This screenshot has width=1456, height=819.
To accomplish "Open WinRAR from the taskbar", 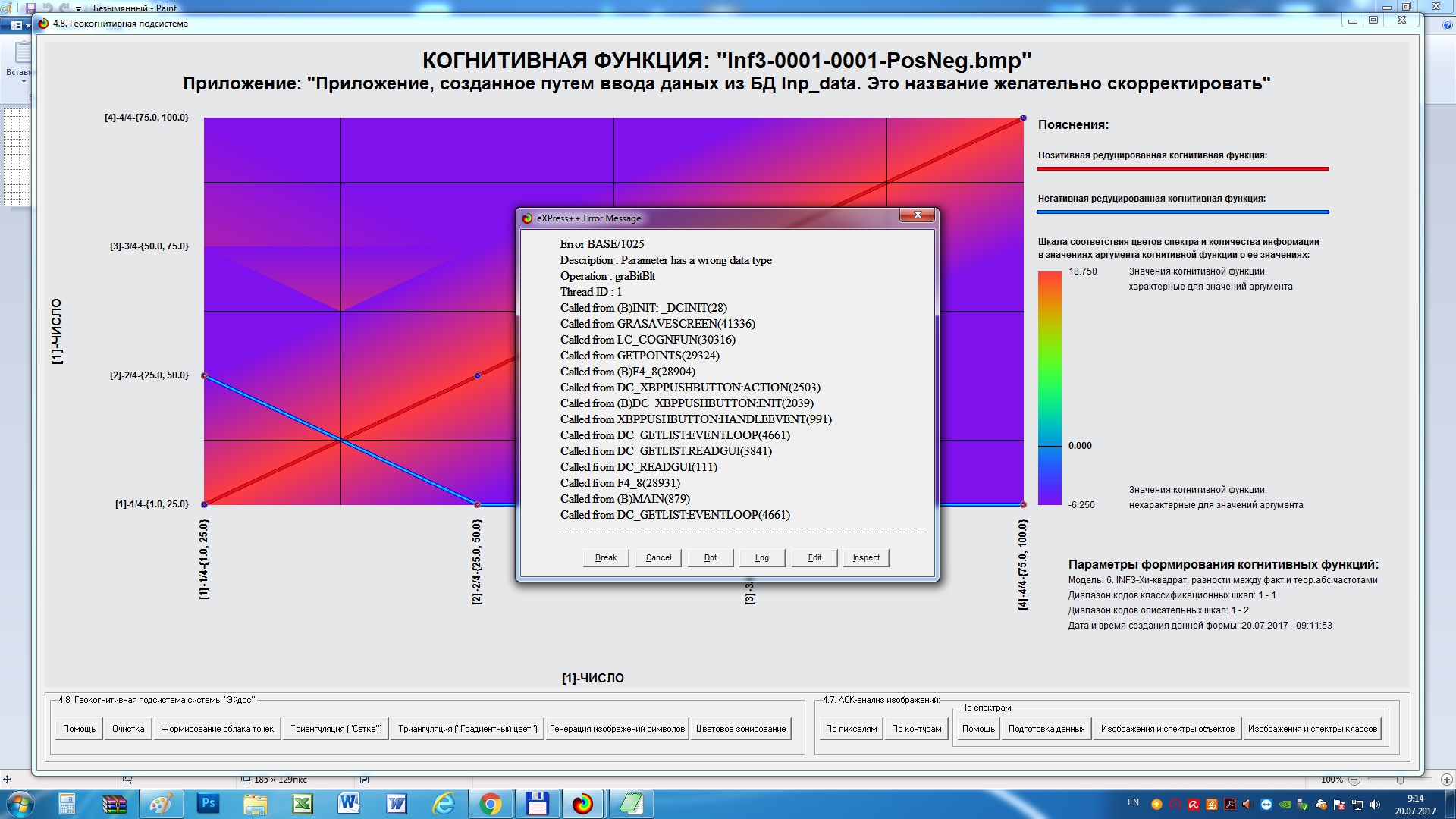I will (x=115, y=804).
